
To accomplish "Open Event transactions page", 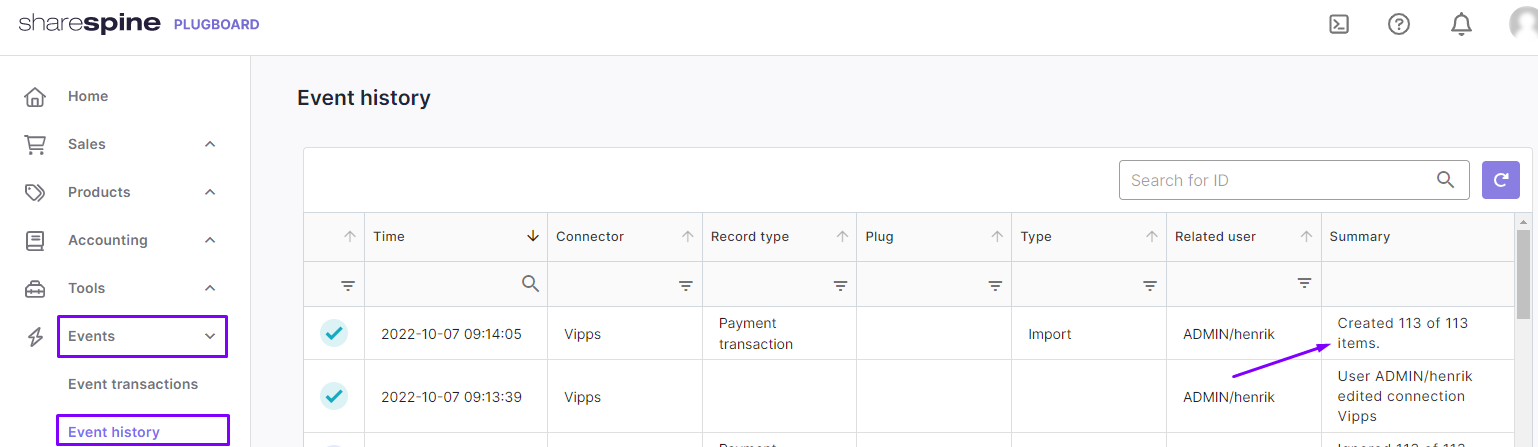I will pyautogui.click(x=133, y=384).
